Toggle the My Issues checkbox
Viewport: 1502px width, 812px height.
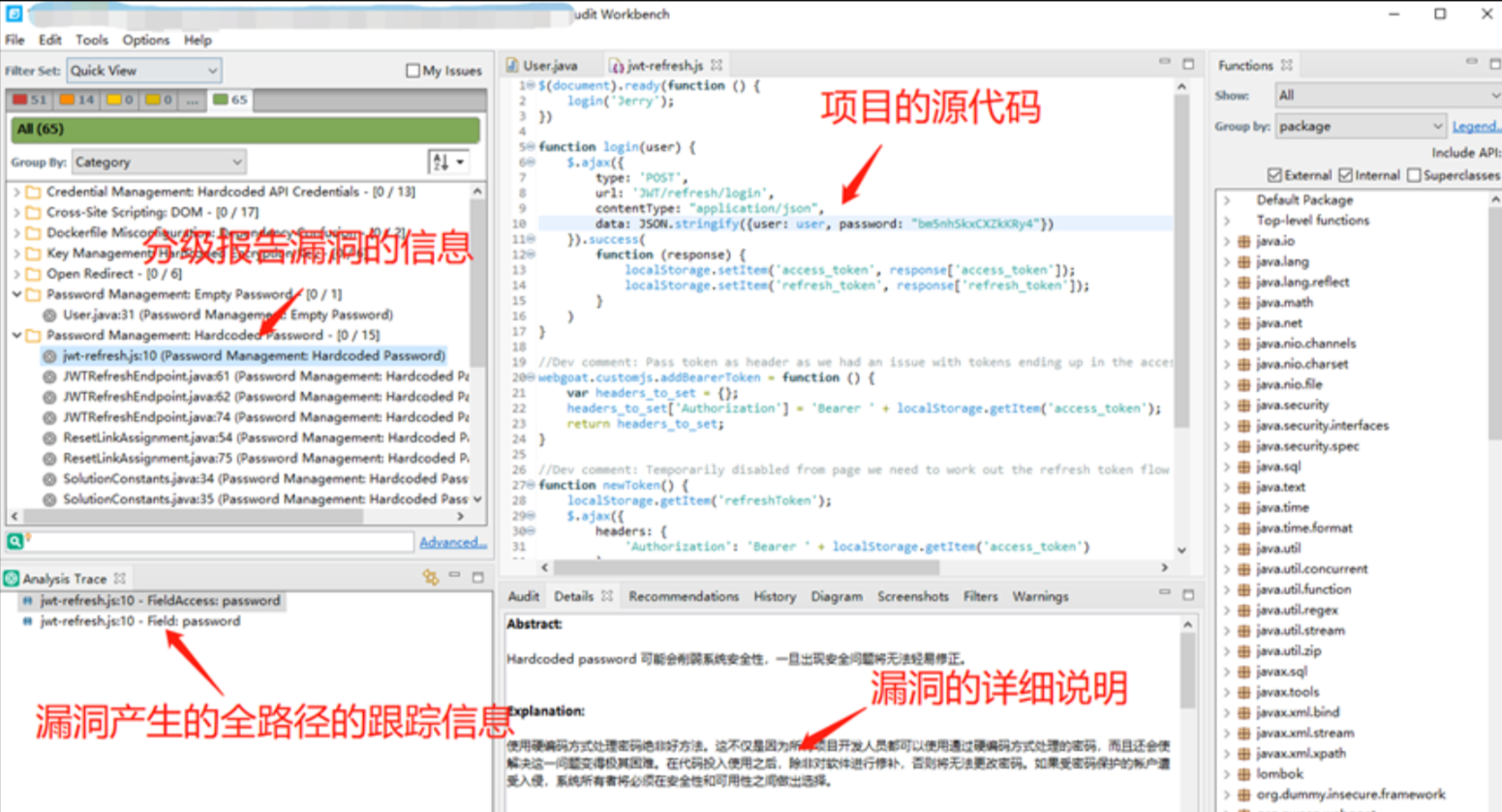click(x=413, y=71)
